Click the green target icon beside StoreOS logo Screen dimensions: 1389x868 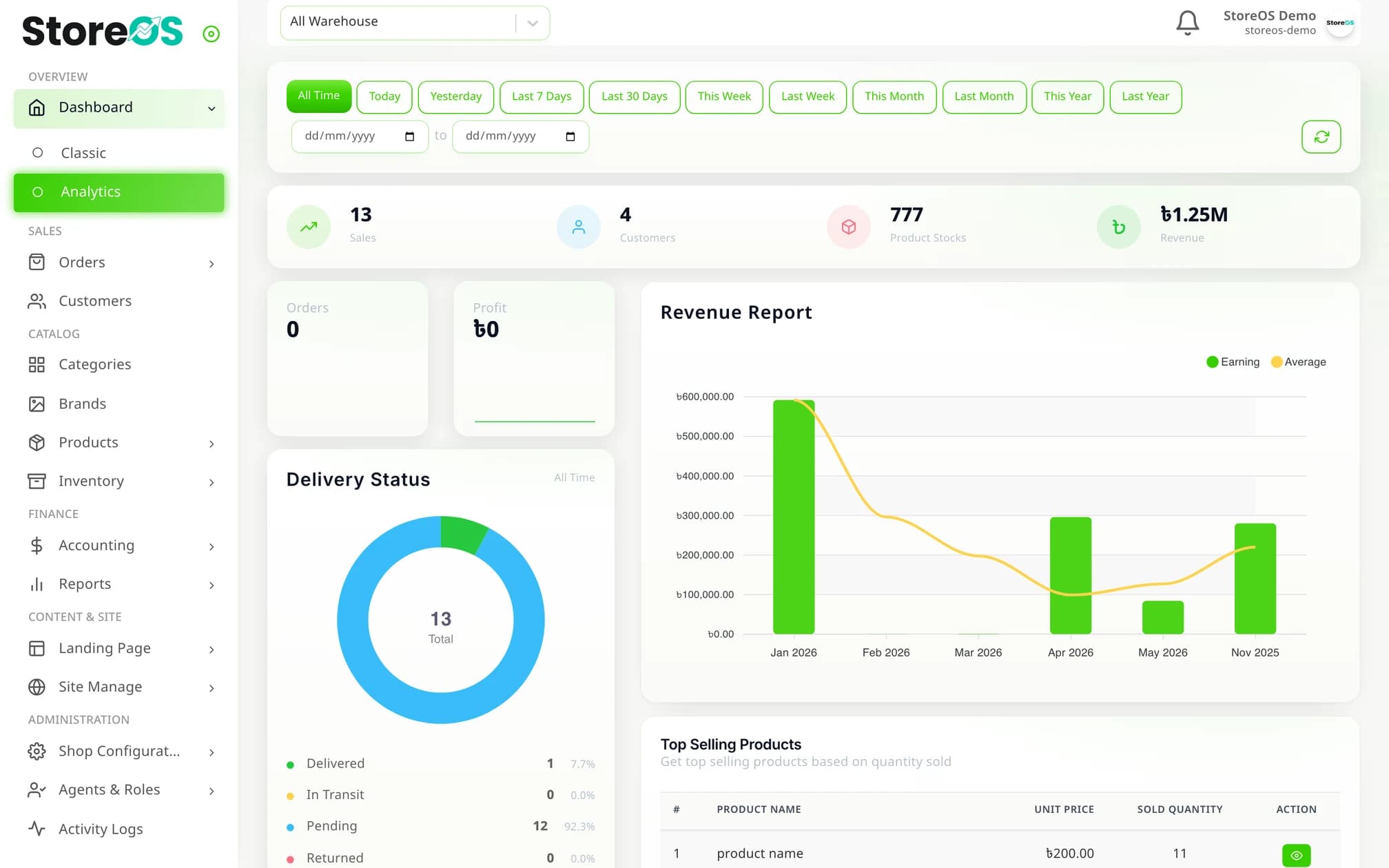pos(212,34)
